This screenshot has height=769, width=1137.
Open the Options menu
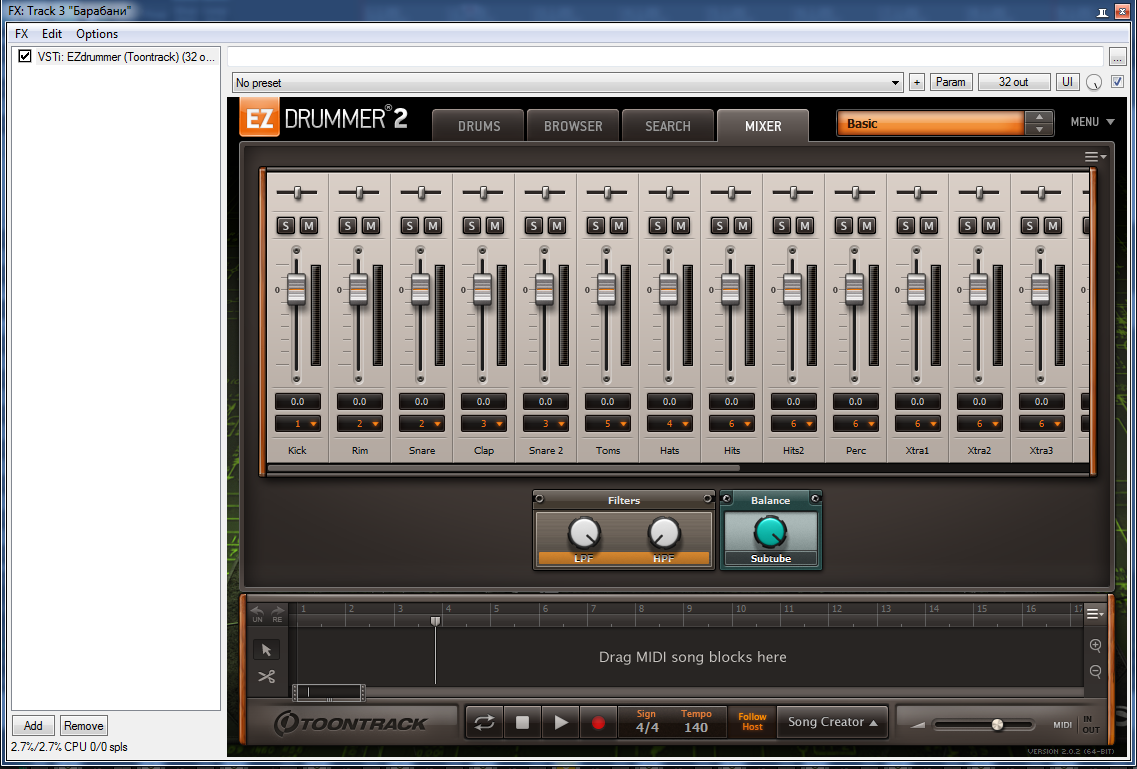97,33
